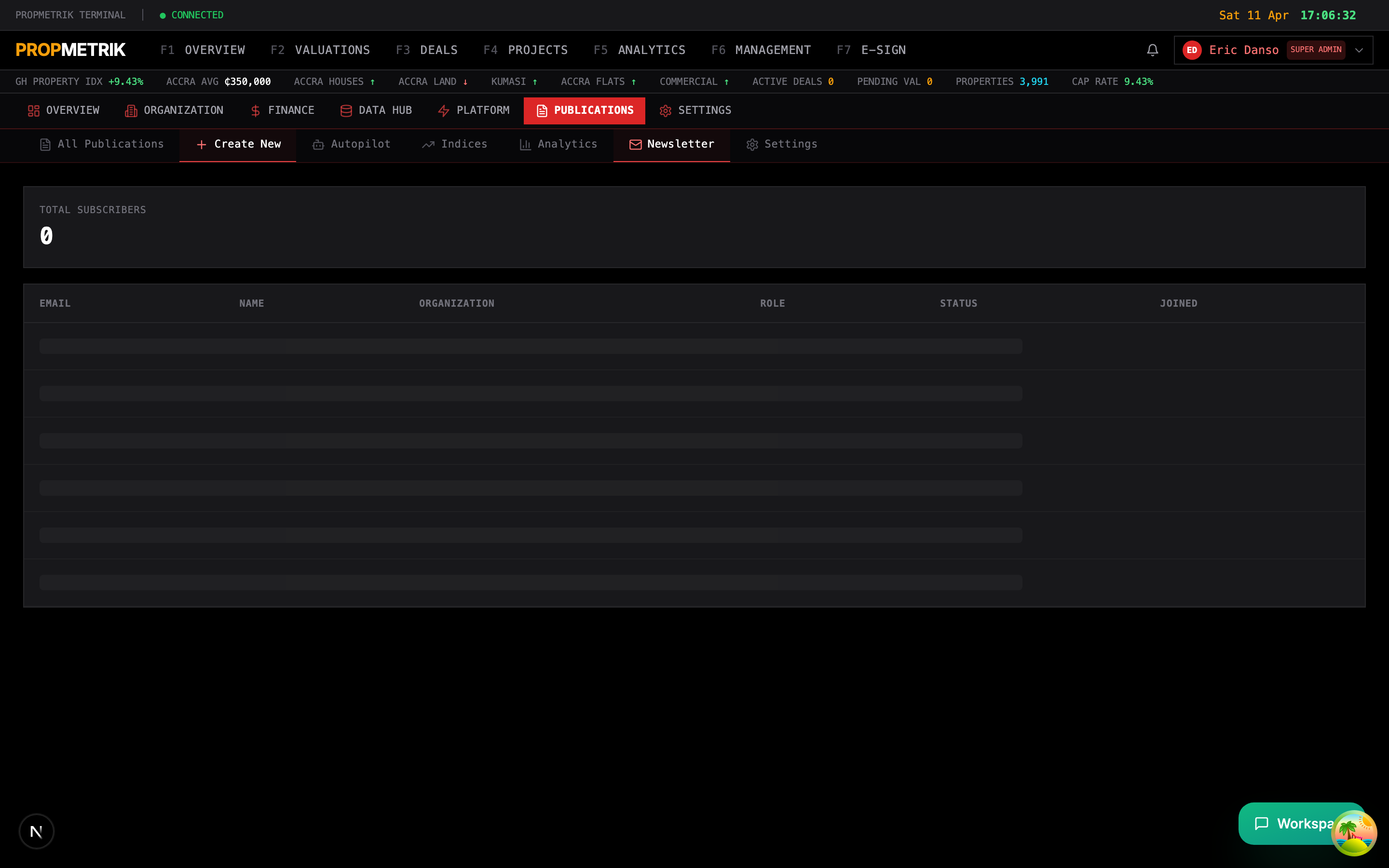Open F2 Valuations
This screenshot has width=1389, height=868.
pyautogui.click(x=320, y=50)
